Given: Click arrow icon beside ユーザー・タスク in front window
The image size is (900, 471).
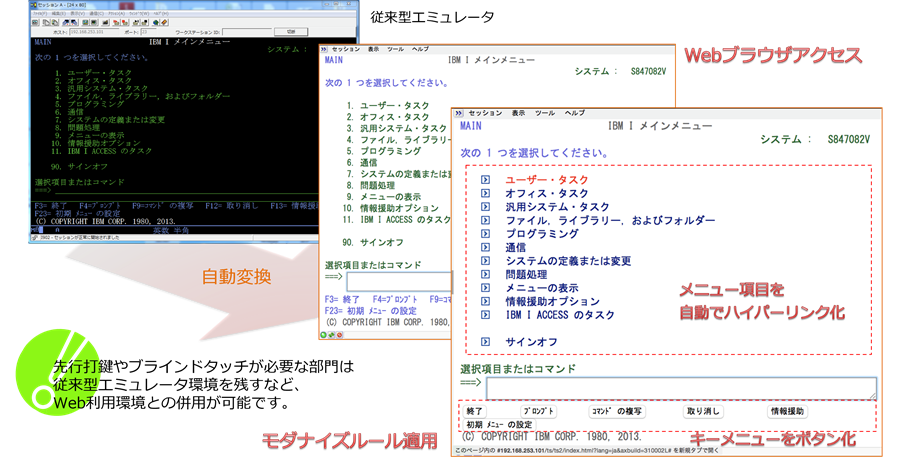Looking at the screenshot, I should 485,180.
